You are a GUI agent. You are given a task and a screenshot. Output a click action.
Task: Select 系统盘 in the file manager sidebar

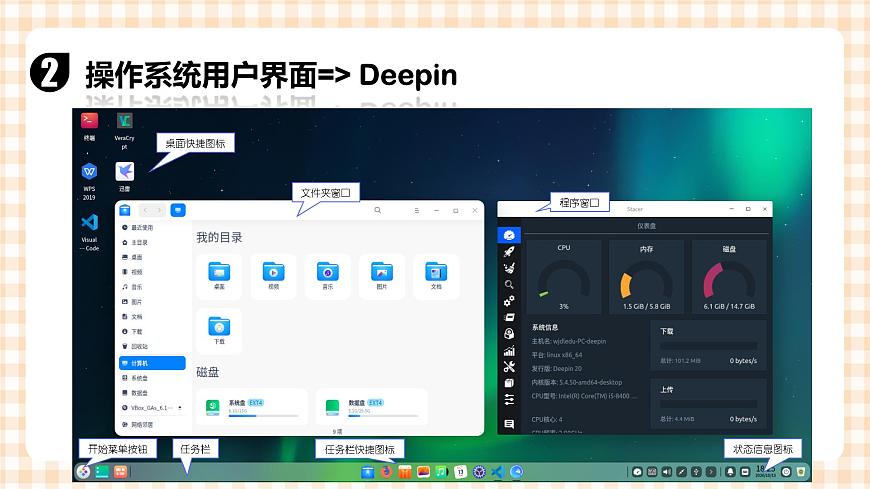tap(153, 378)
